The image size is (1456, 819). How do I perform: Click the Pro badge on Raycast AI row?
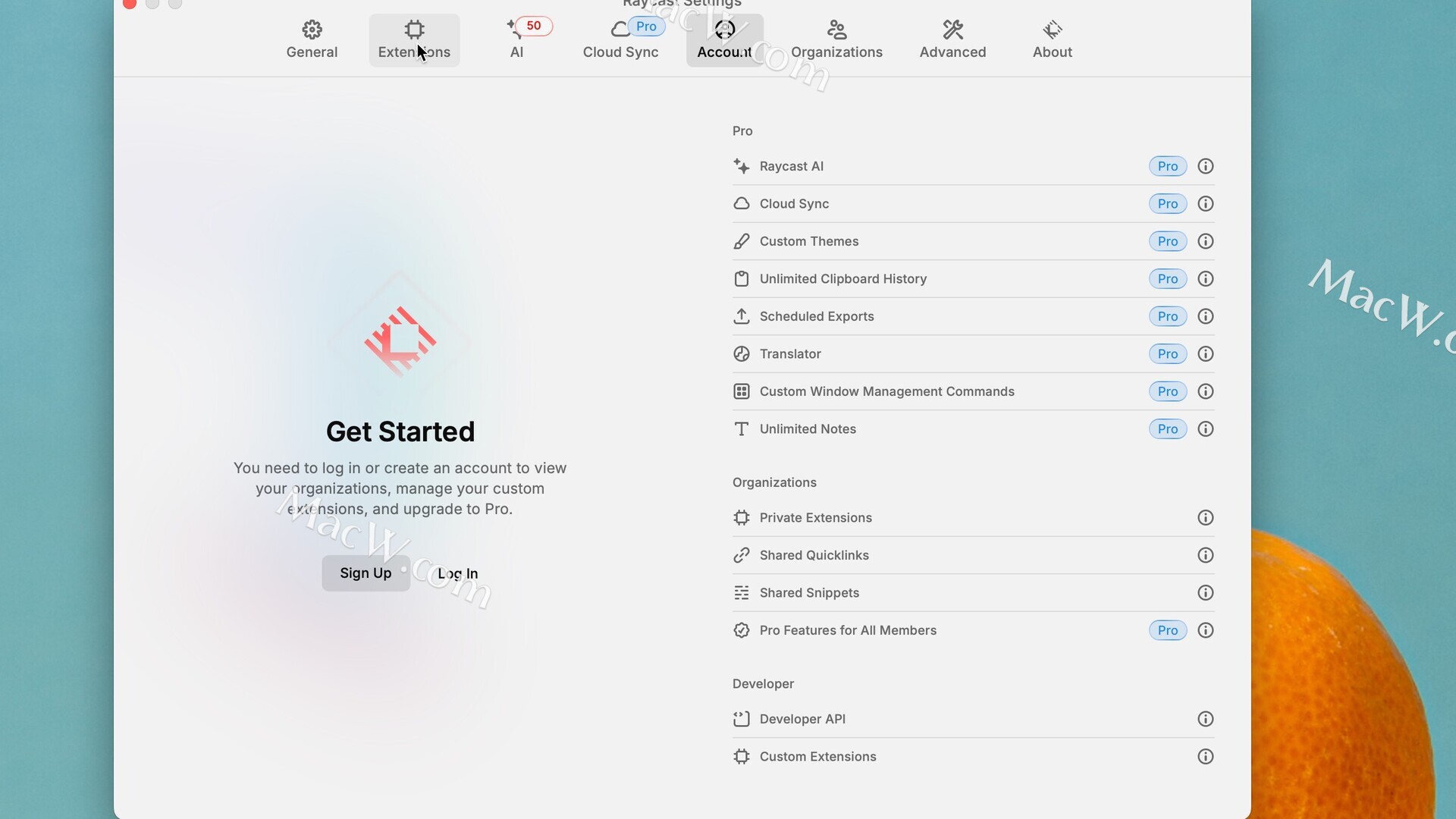pos(1168,166)
